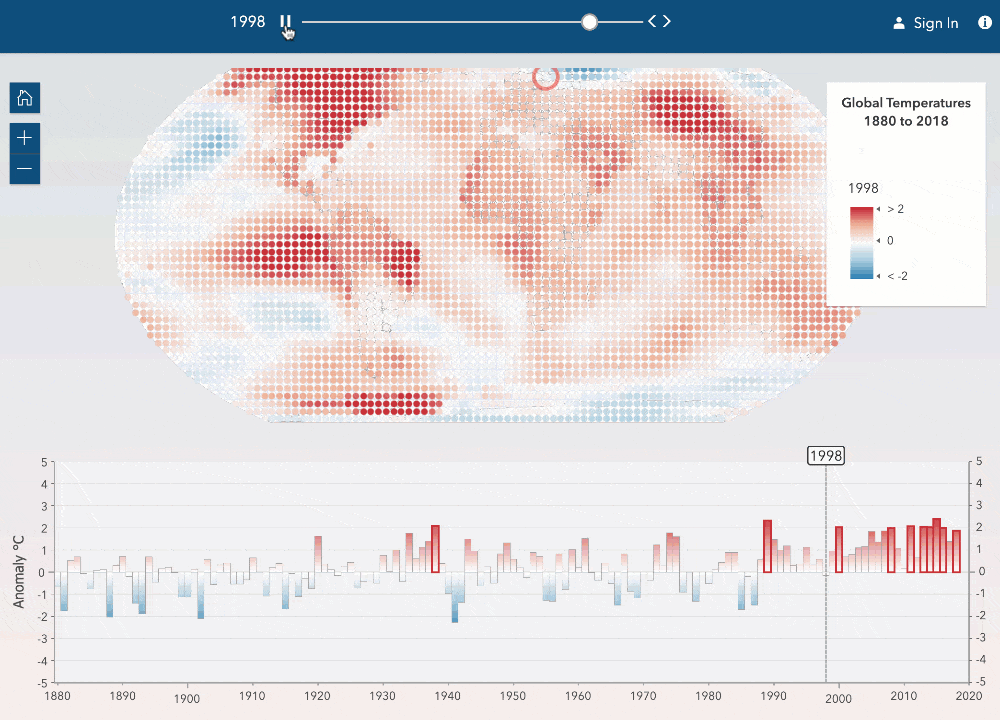
Task: Click the person icon next to Sign In
Action: [898, 22]
